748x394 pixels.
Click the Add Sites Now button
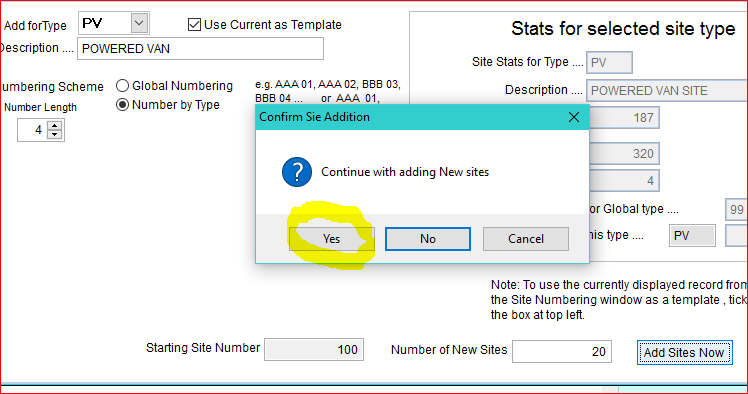click(x=685, y=353)
